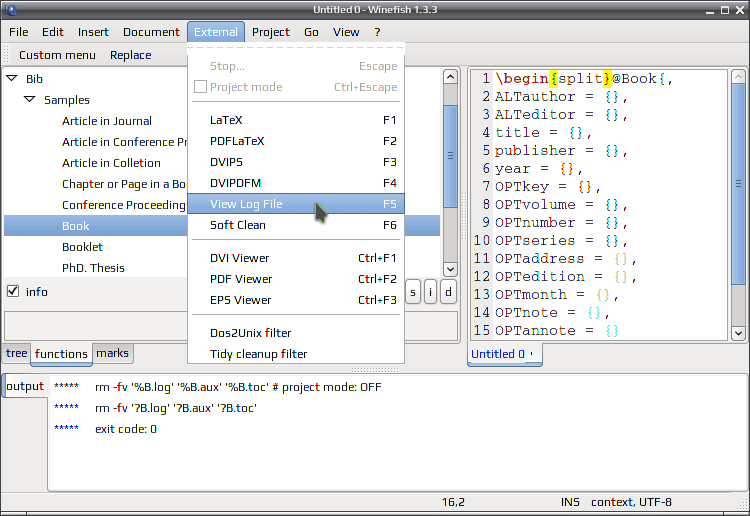Click the 'd' button

click(x=448, y=292)
